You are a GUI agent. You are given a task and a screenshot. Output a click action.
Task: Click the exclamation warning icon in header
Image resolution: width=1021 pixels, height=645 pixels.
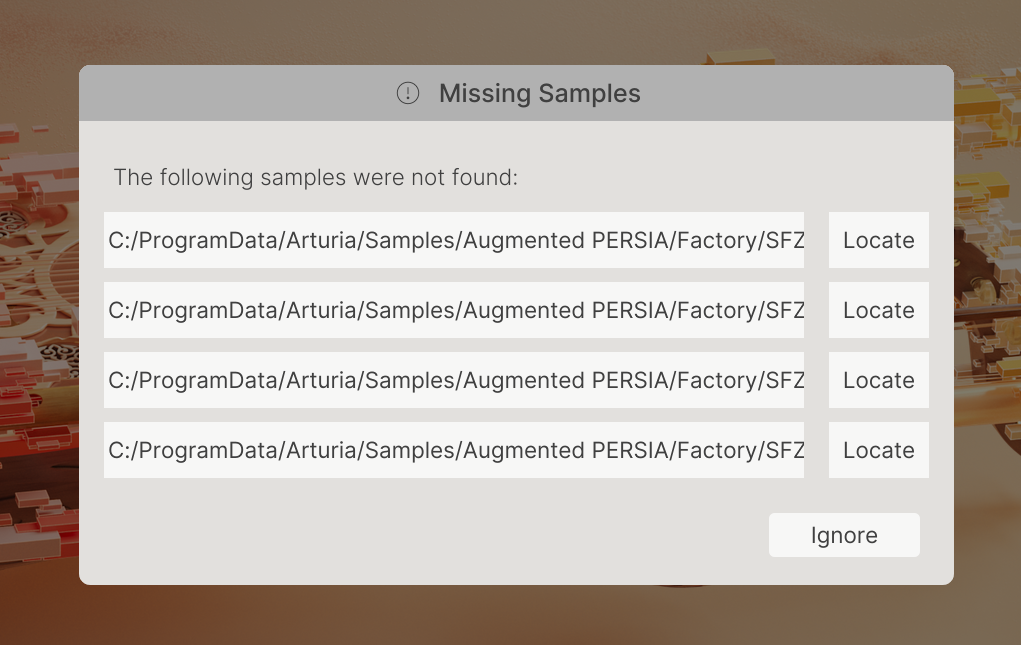[x=408, y=94]
